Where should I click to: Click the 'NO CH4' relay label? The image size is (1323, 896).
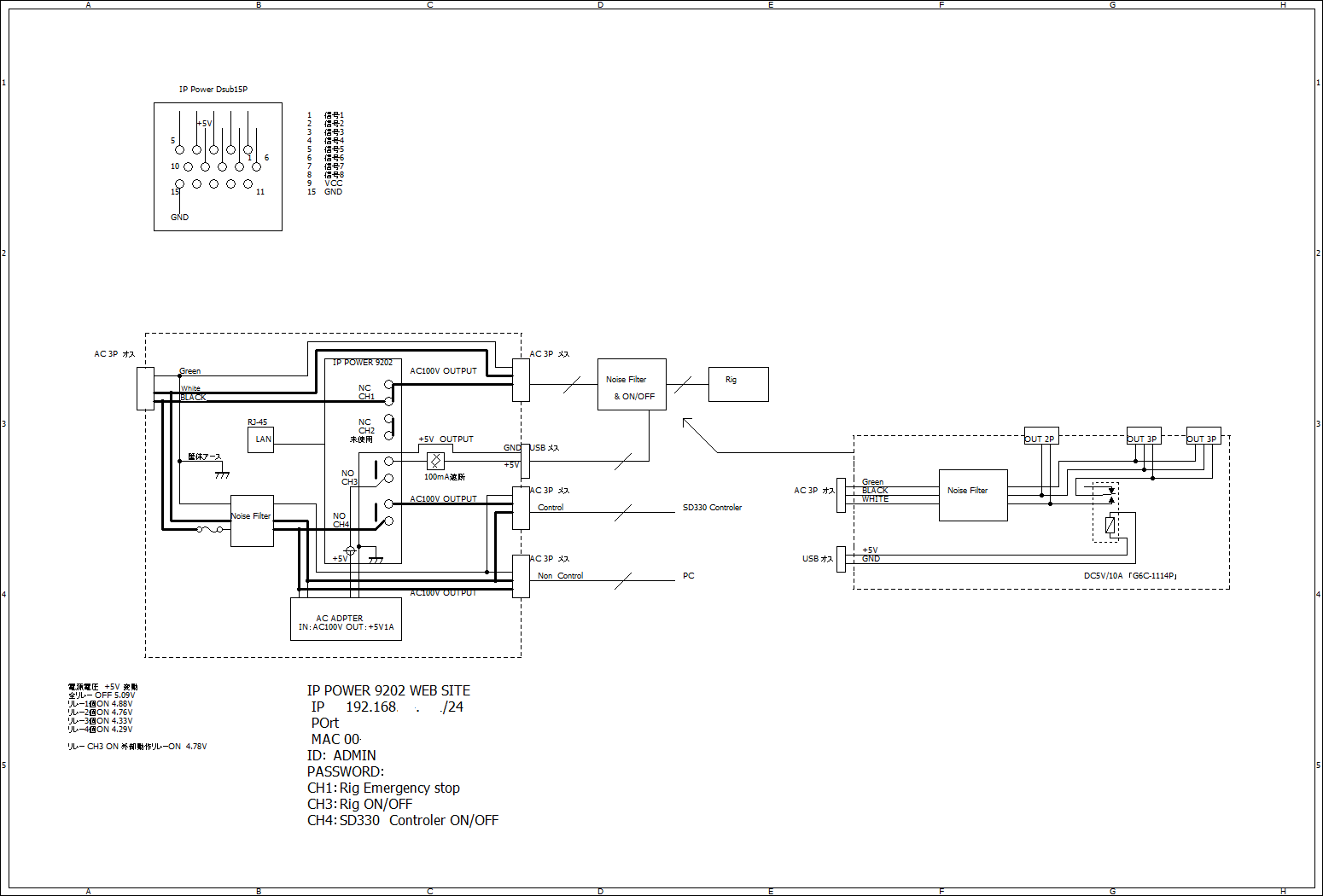point(341,521)
